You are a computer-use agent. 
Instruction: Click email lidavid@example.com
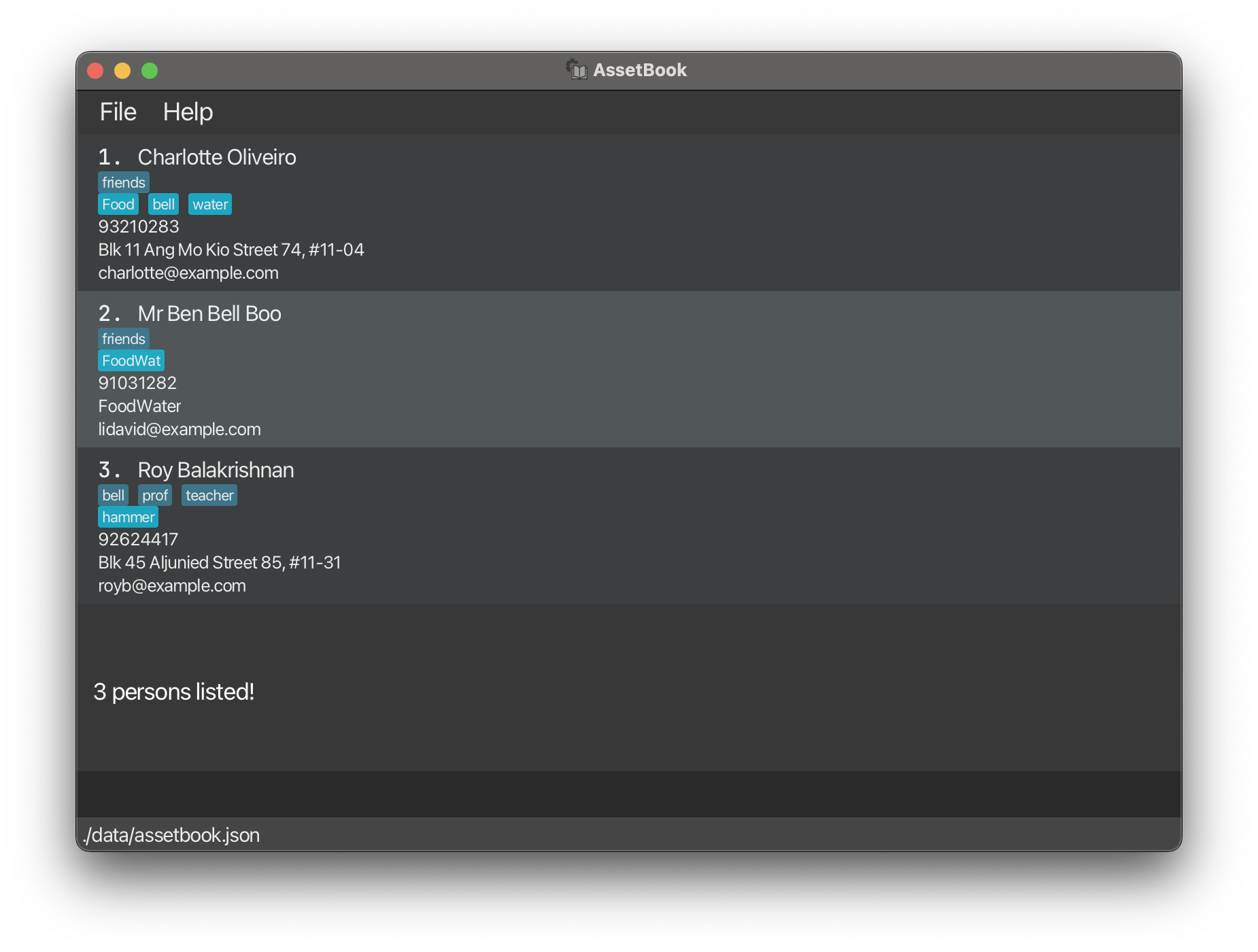[x=180, y=429]
